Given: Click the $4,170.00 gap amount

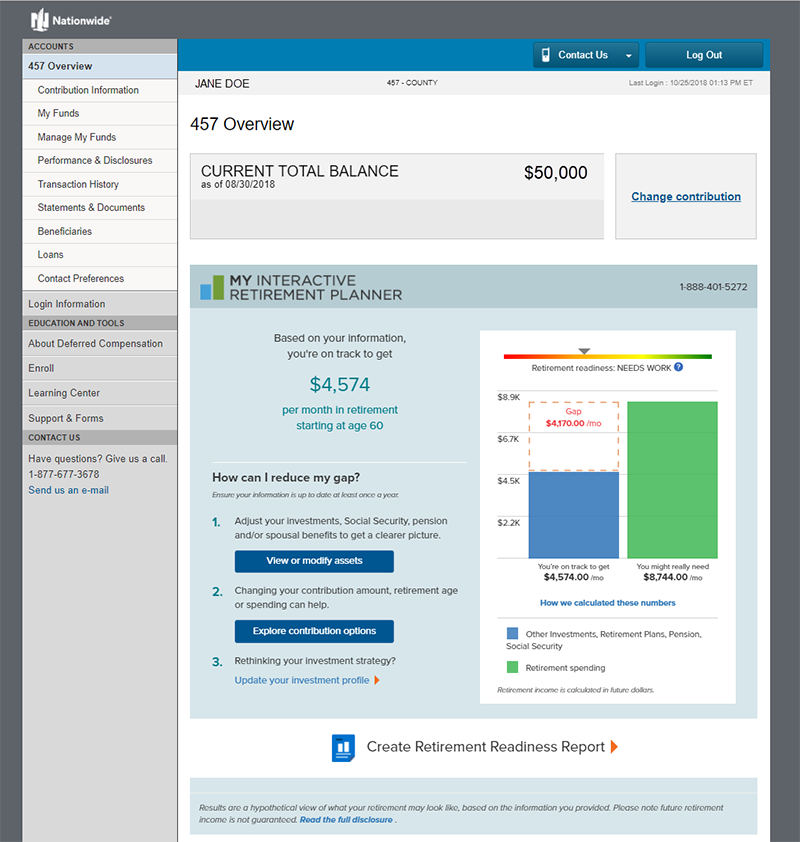Looking at the screenshot, I should pos(565,423).
